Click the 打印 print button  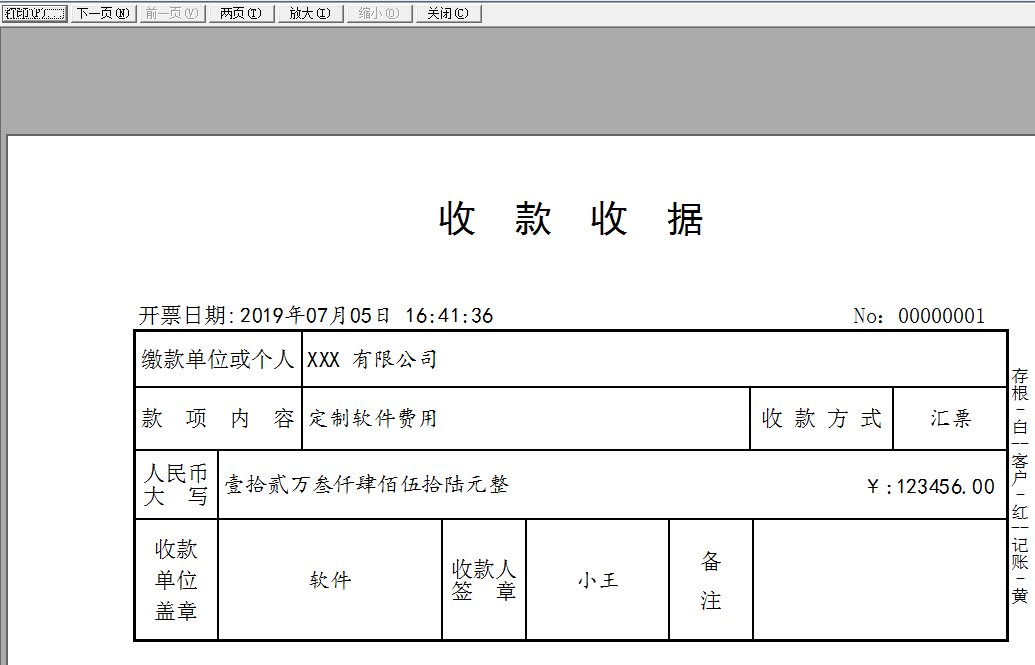[34, 13]
